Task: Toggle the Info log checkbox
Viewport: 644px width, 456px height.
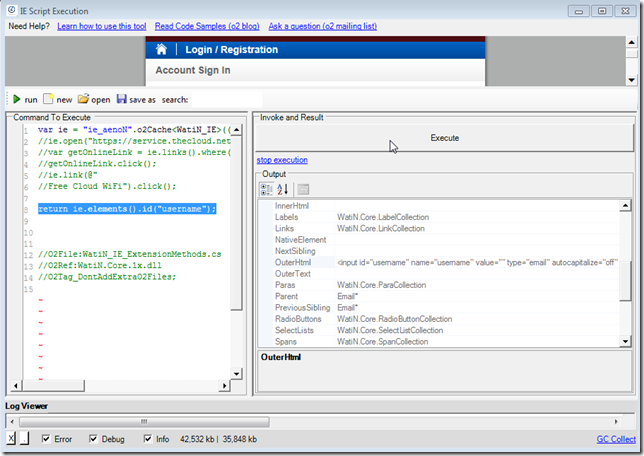Action: click(x=147, y=439)
